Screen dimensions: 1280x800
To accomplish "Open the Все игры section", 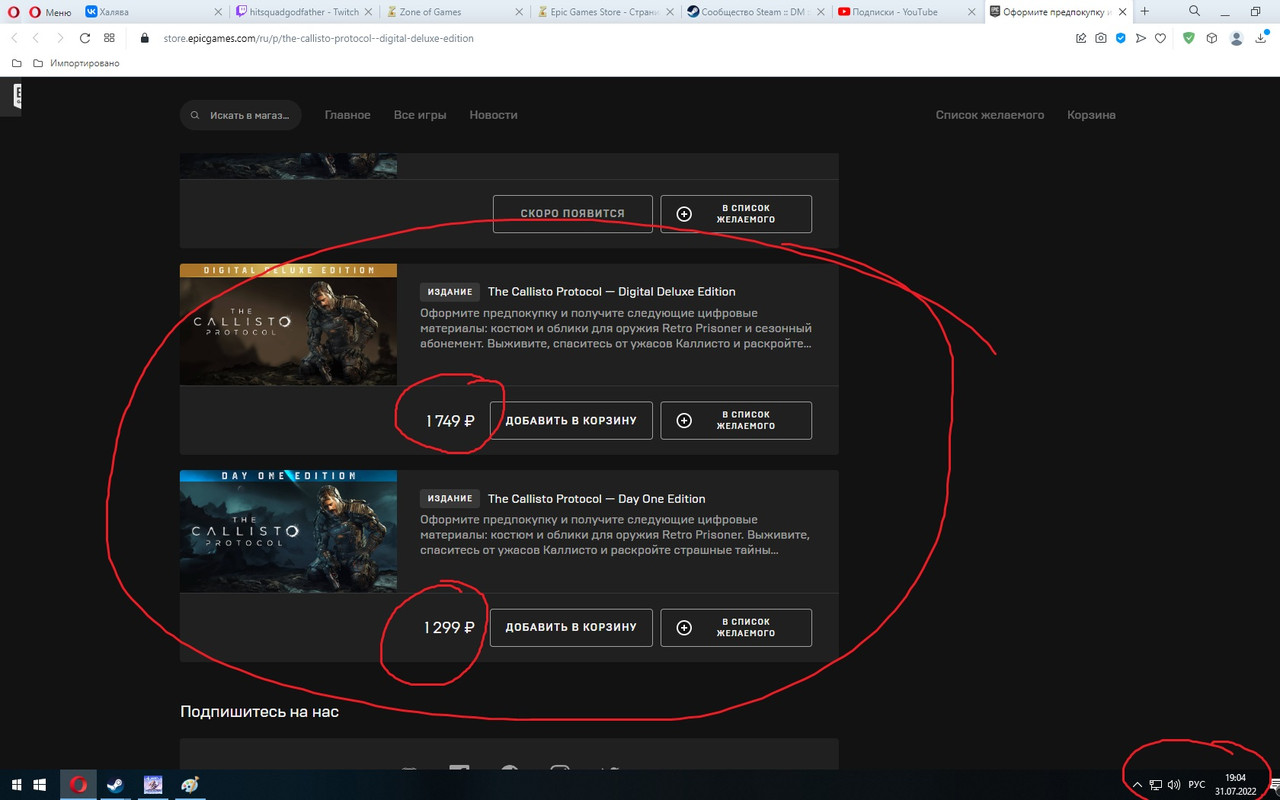I will pos(420,115).
